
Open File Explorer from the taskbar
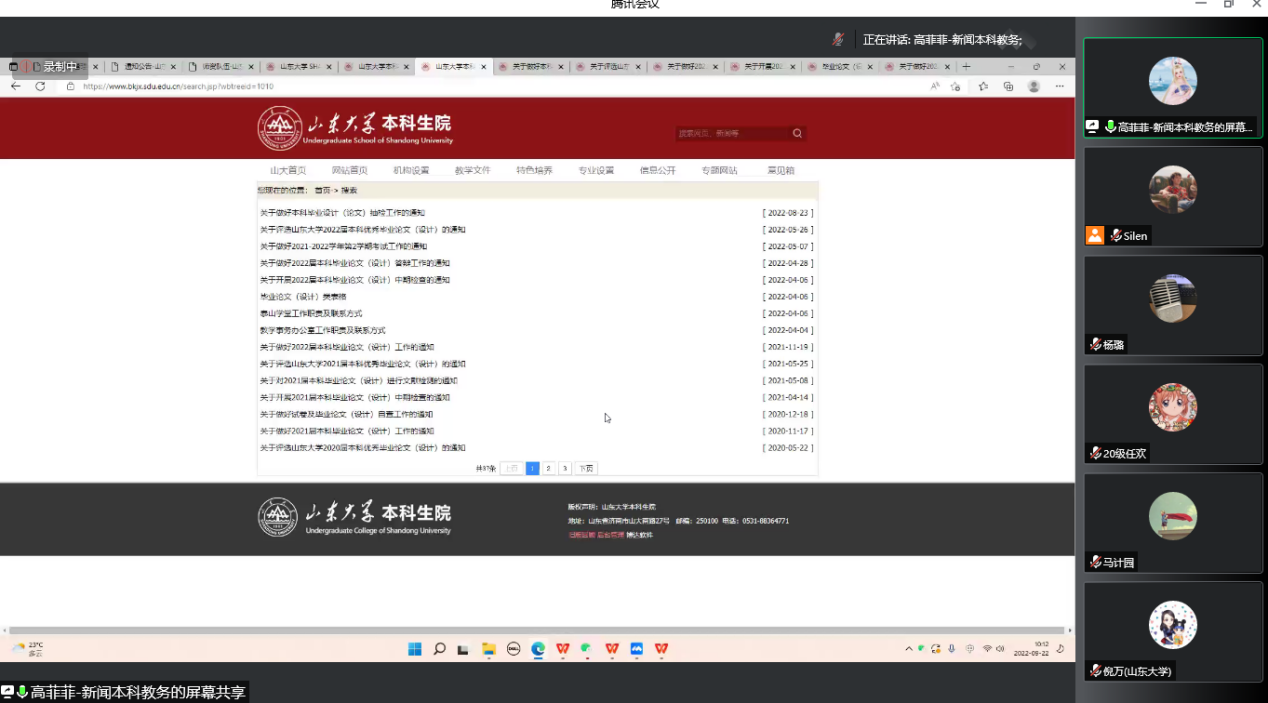coord(489,649)
